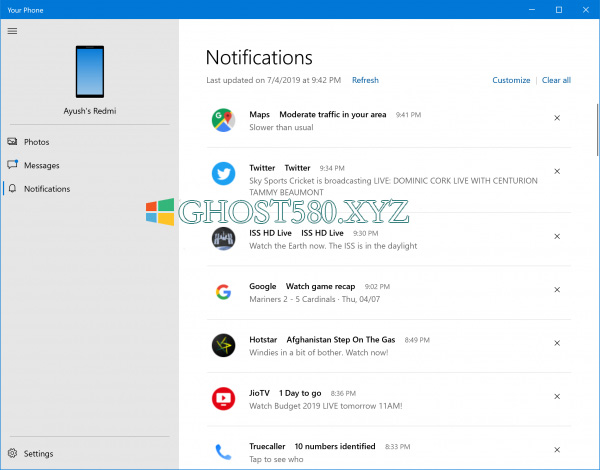Dismiss the Google game recap notification

pos(557,290)
